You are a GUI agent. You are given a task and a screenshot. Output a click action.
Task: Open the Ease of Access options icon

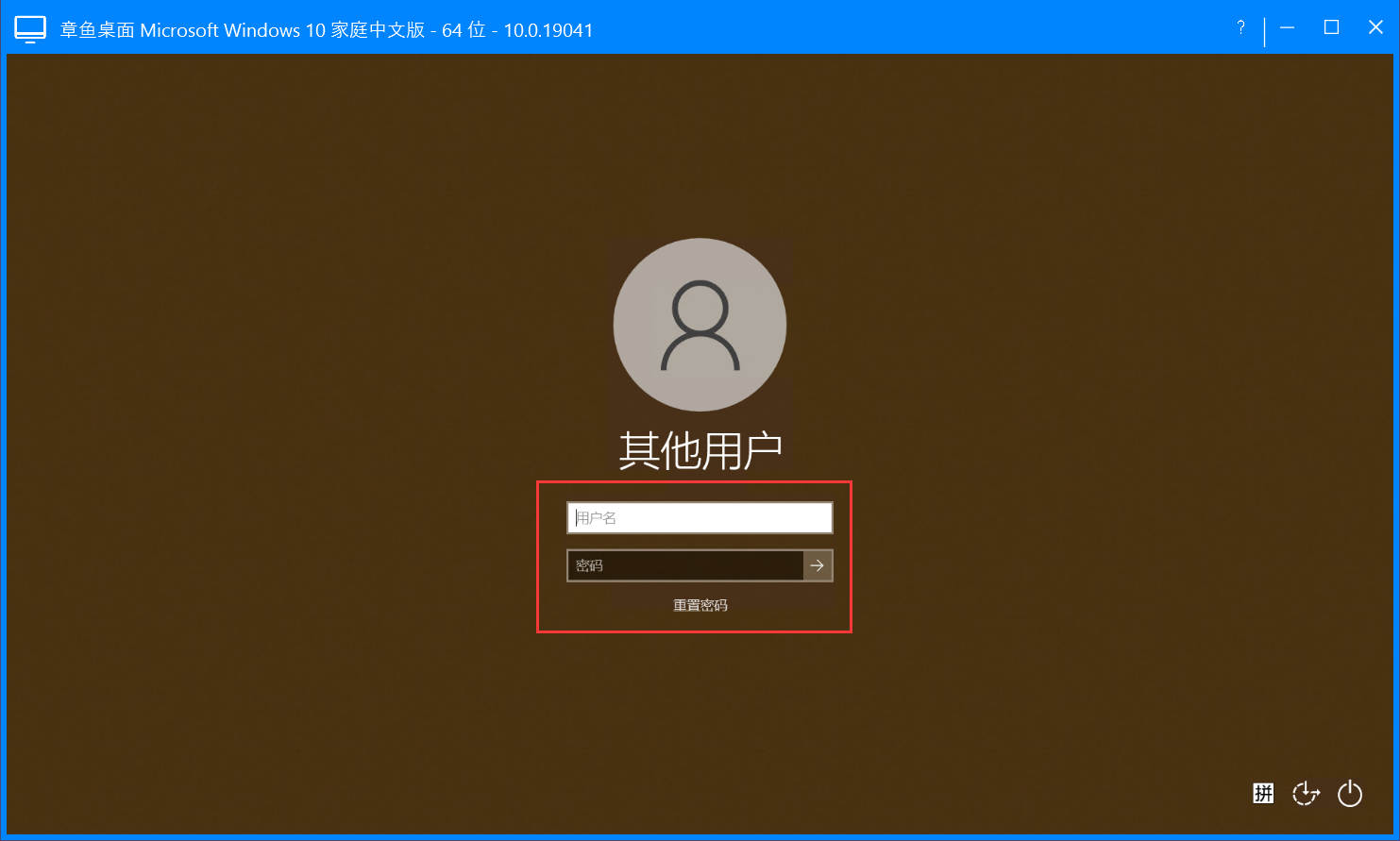click(x=1306, y=793)
